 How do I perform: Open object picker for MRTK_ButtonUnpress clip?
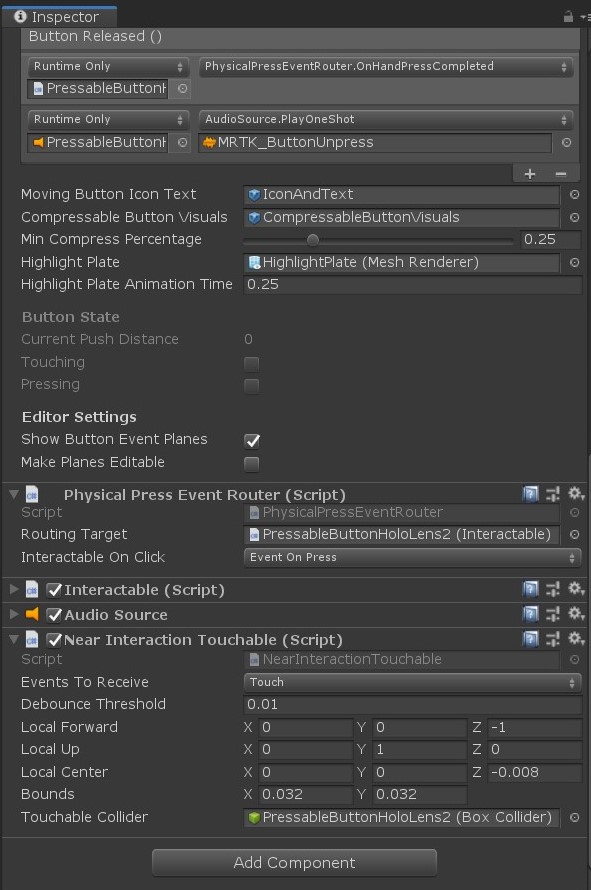pyautogui.click(x=567, y=142)
